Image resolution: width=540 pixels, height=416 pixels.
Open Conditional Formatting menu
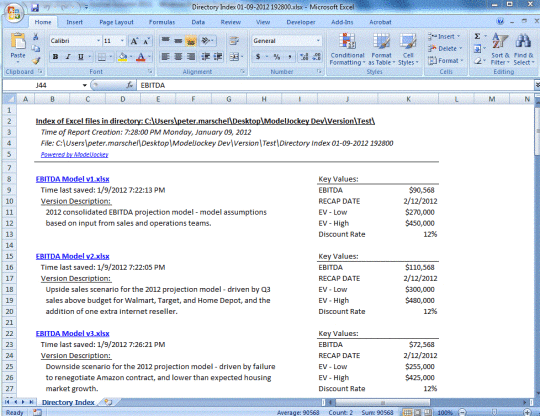tap(347, 49)
